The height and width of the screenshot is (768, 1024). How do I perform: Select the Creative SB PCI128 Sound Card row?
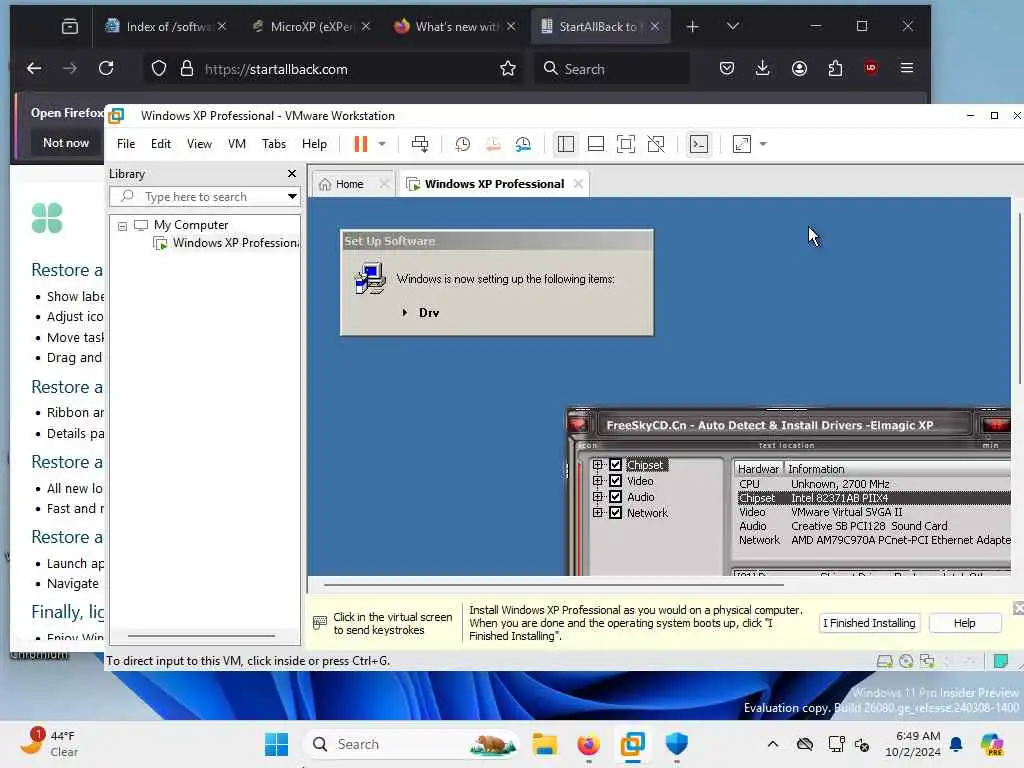pyautogui.click(x=873, y=526)
